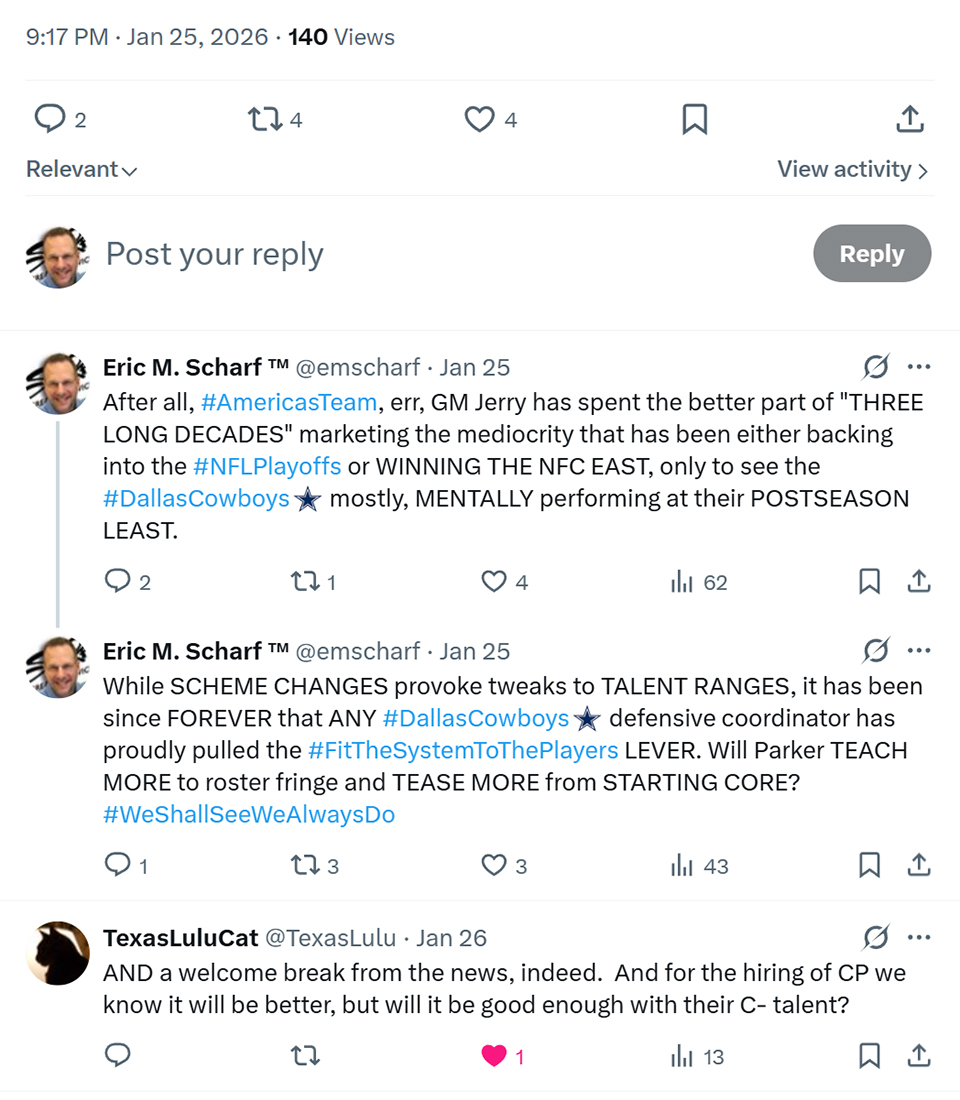Bookmark the main post at top
Viewport: 960px width, 1100px height.
click(694, 120)
